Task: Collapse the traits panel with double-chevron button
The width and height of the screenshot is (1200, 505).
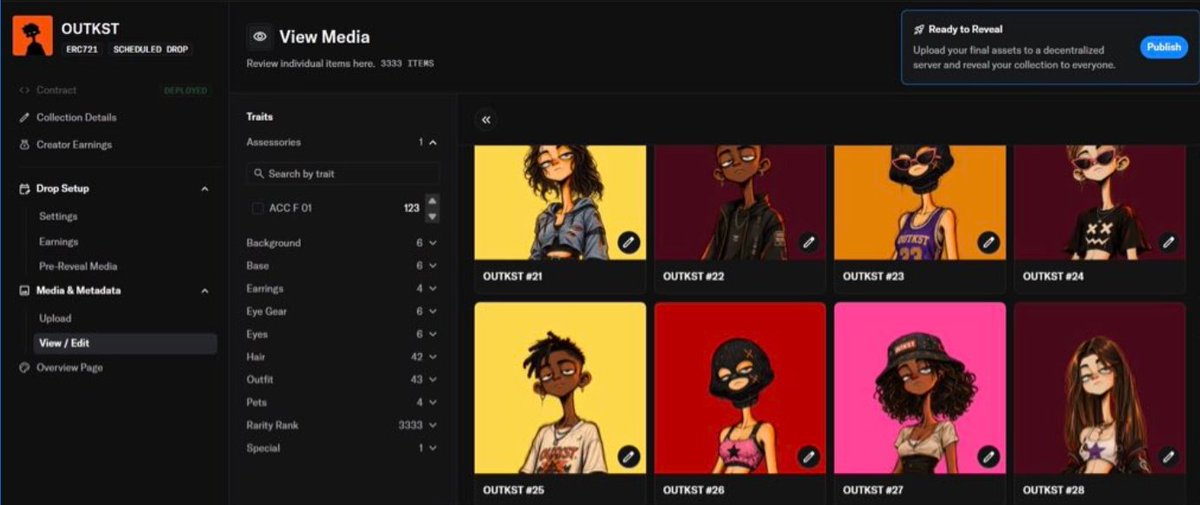Action: tap(486, 119)
